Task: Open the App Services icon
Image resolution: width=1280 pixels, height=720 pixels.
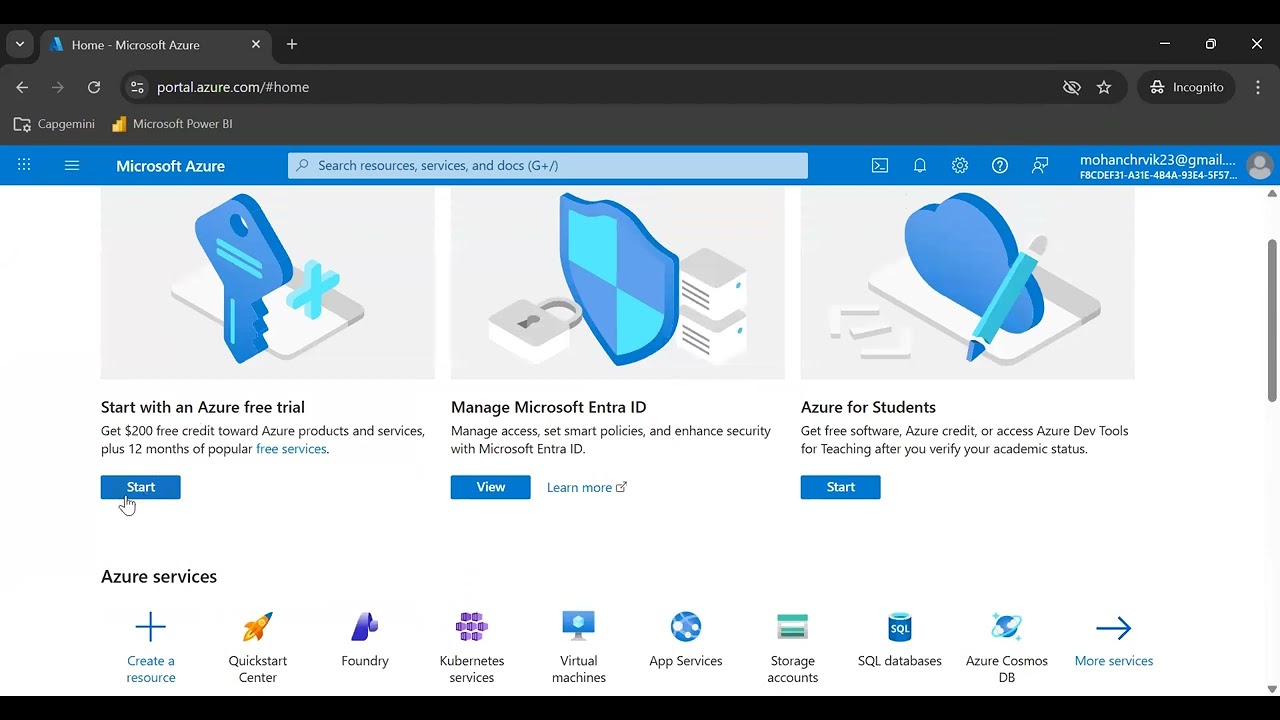Action: click(x=686, y=627)
